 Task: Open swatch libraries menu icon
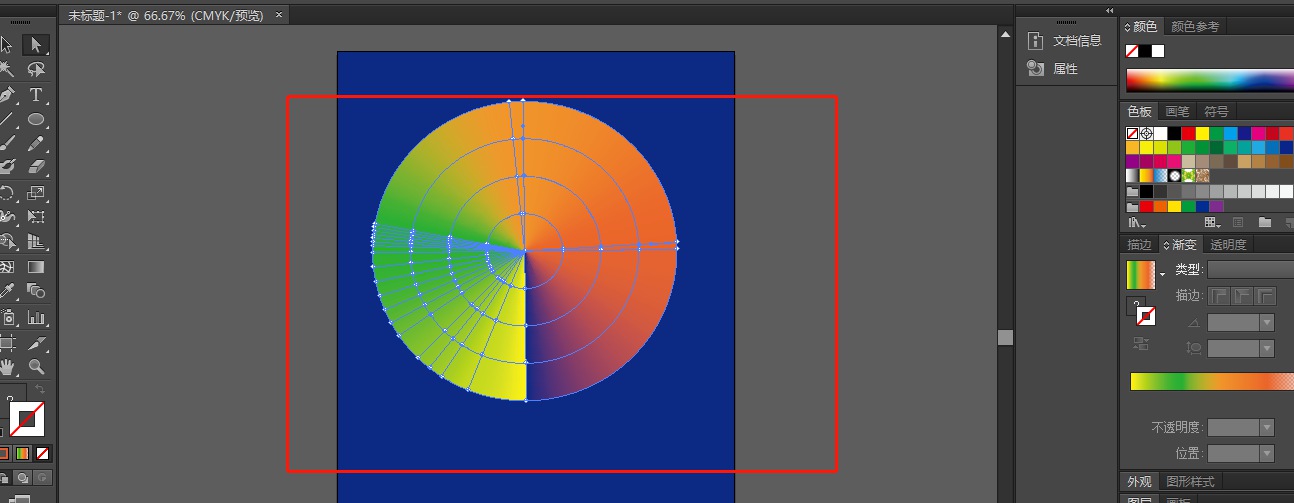coord(1135,223)
